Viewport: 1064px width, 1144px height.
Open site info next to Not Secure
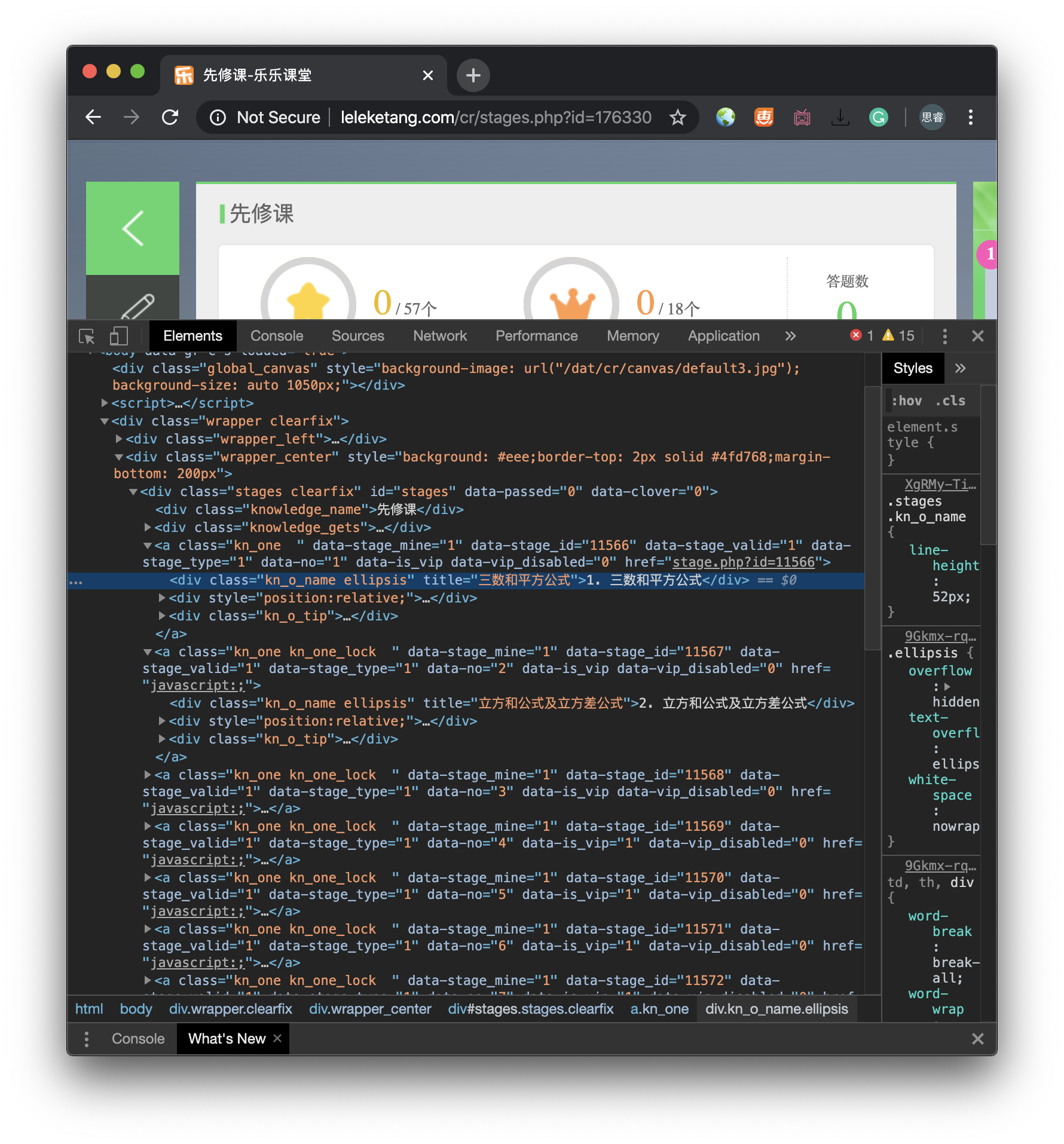coord(218,118)
